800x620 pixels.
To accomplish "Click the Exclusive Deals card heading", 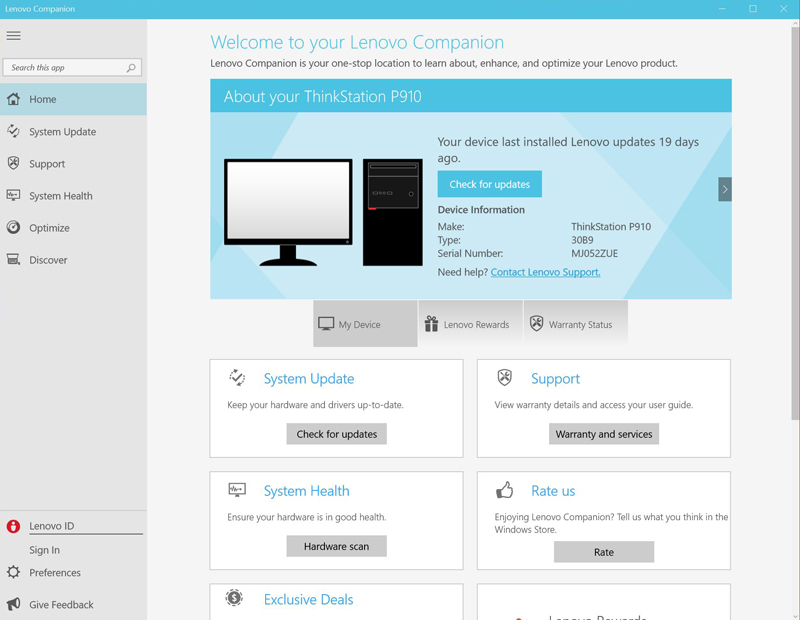I will point(308,600).
